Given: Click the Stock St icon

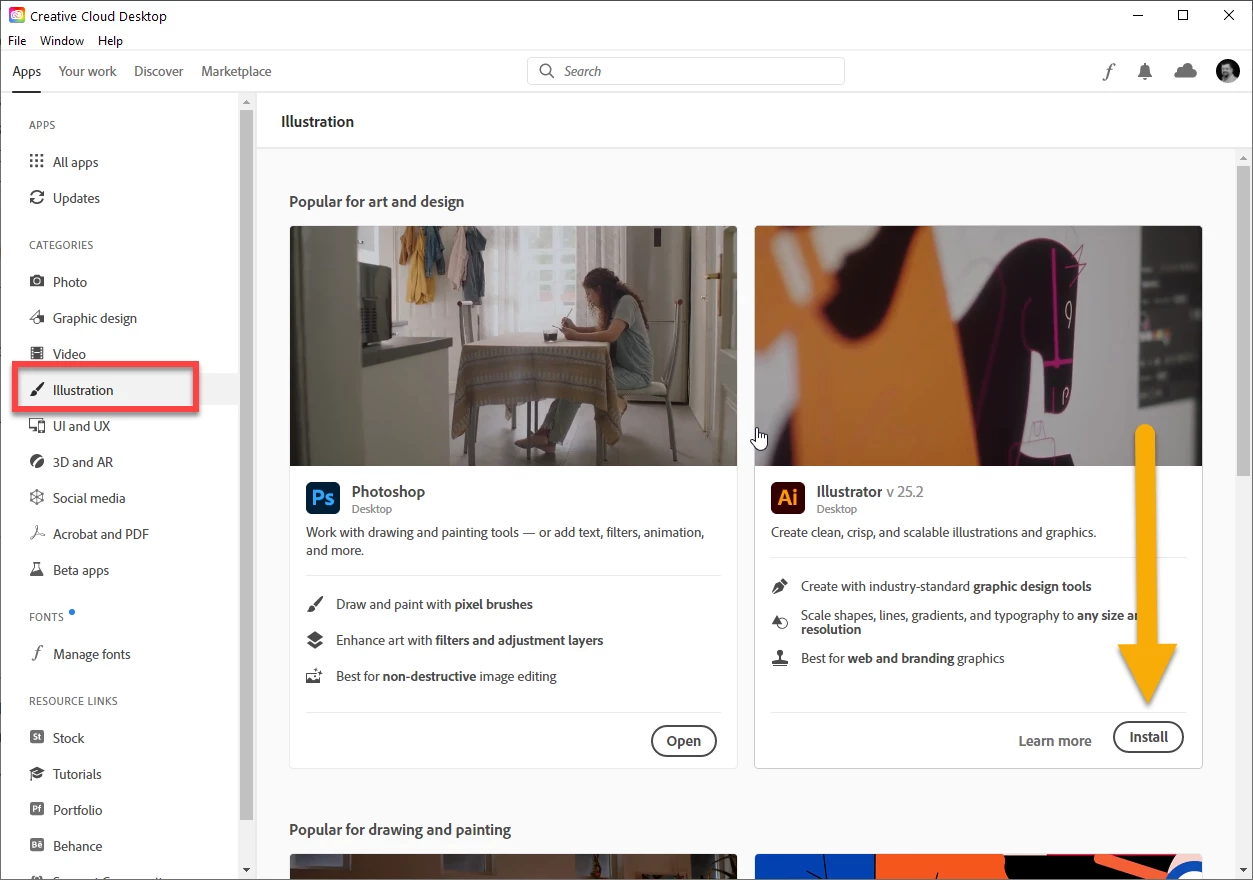Looking at the screenshot, I should pos(37,738).
